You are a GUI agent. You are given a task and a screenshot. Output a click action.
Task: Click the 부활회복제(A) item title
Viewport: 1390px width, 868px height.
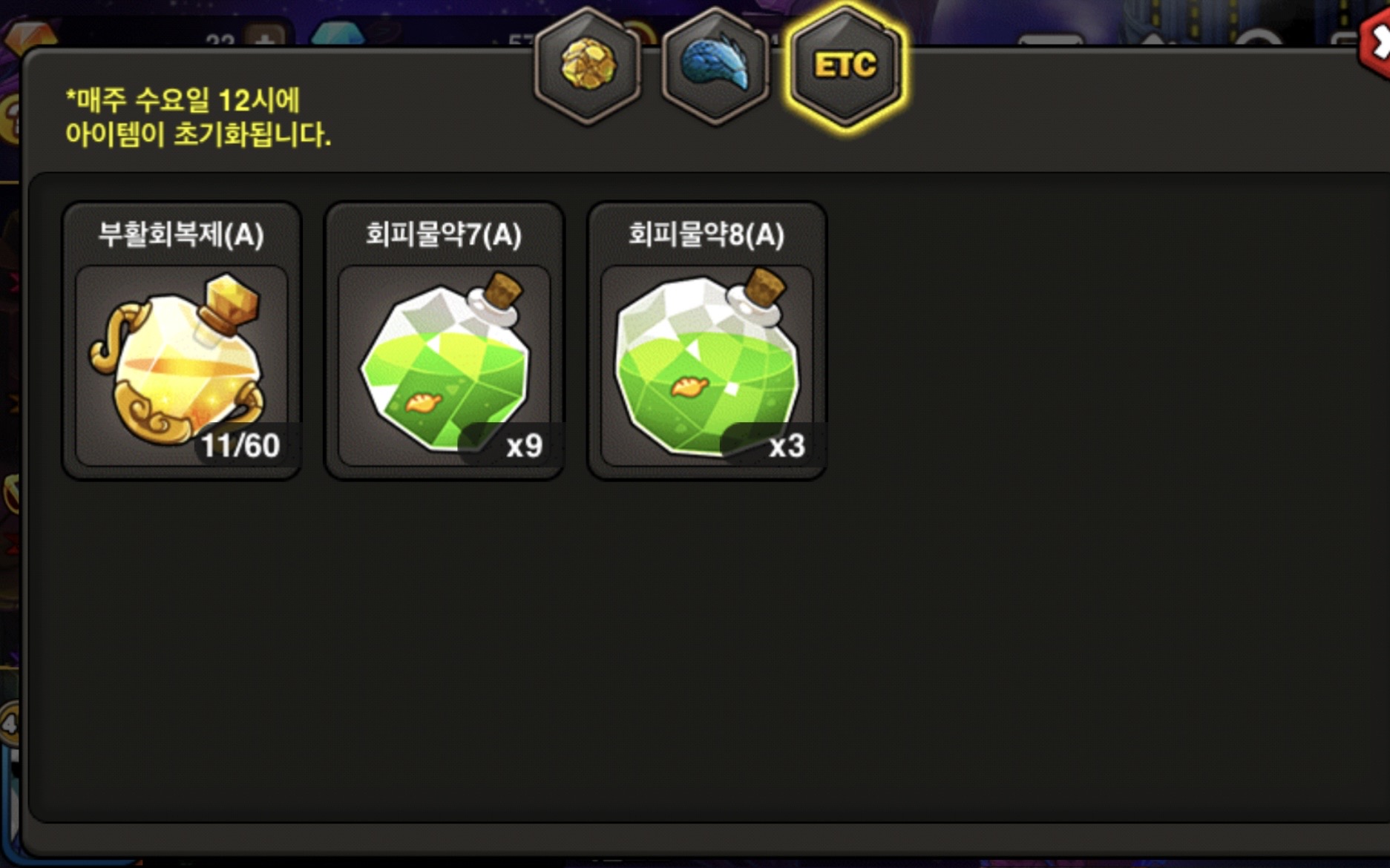click(181, 235)
